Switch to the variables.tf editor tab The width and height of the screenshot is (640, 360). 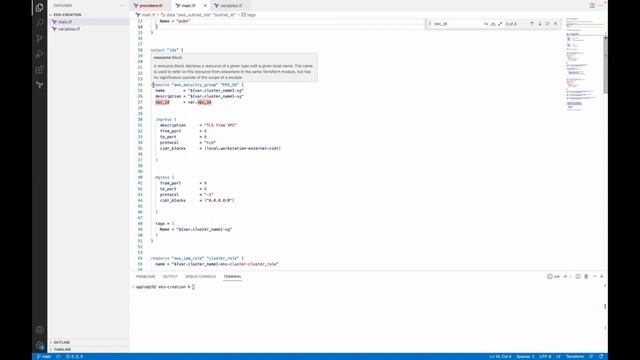[x=231, y=6]
